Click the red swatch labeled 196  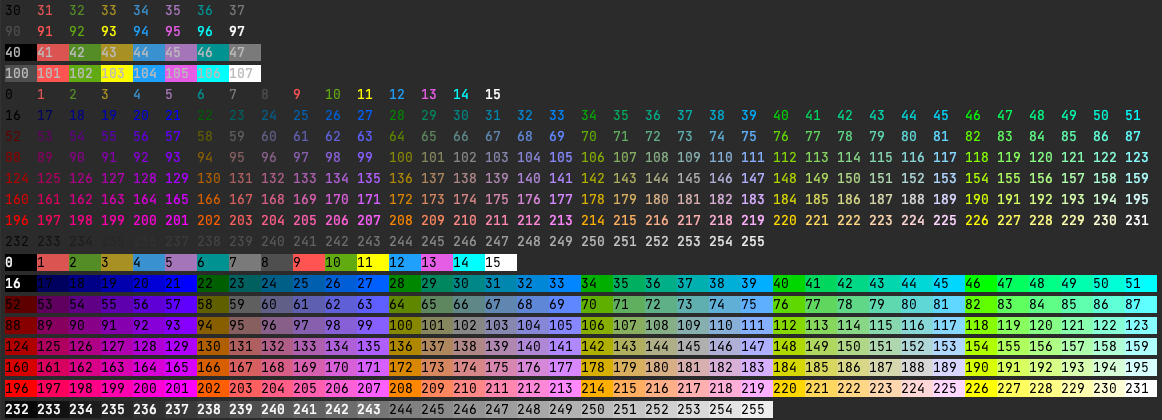pos(21,388)
